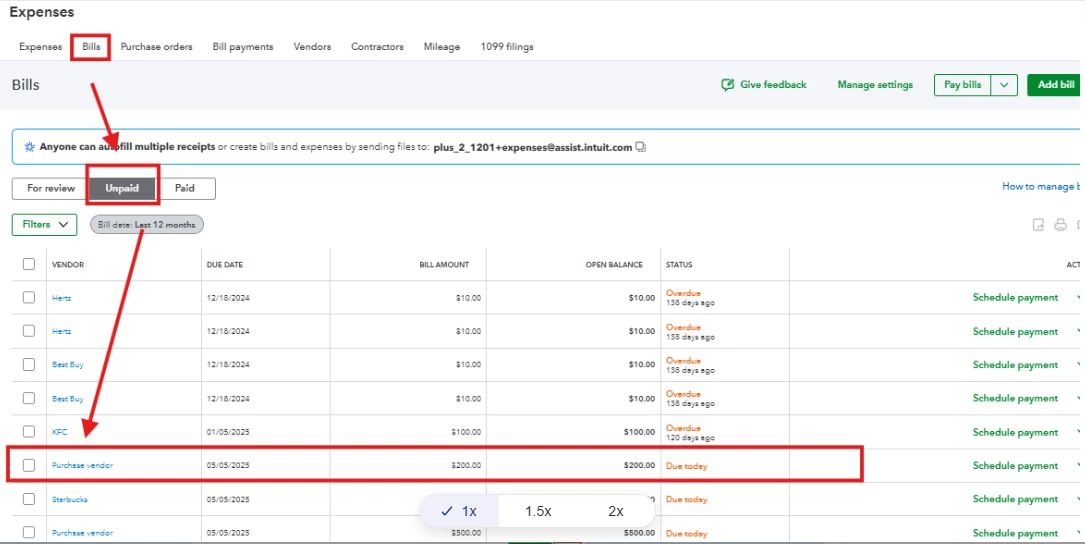This screenshot has width=1085, height=544.
Task: Click the Give feedback link
Action: point(773,84)
